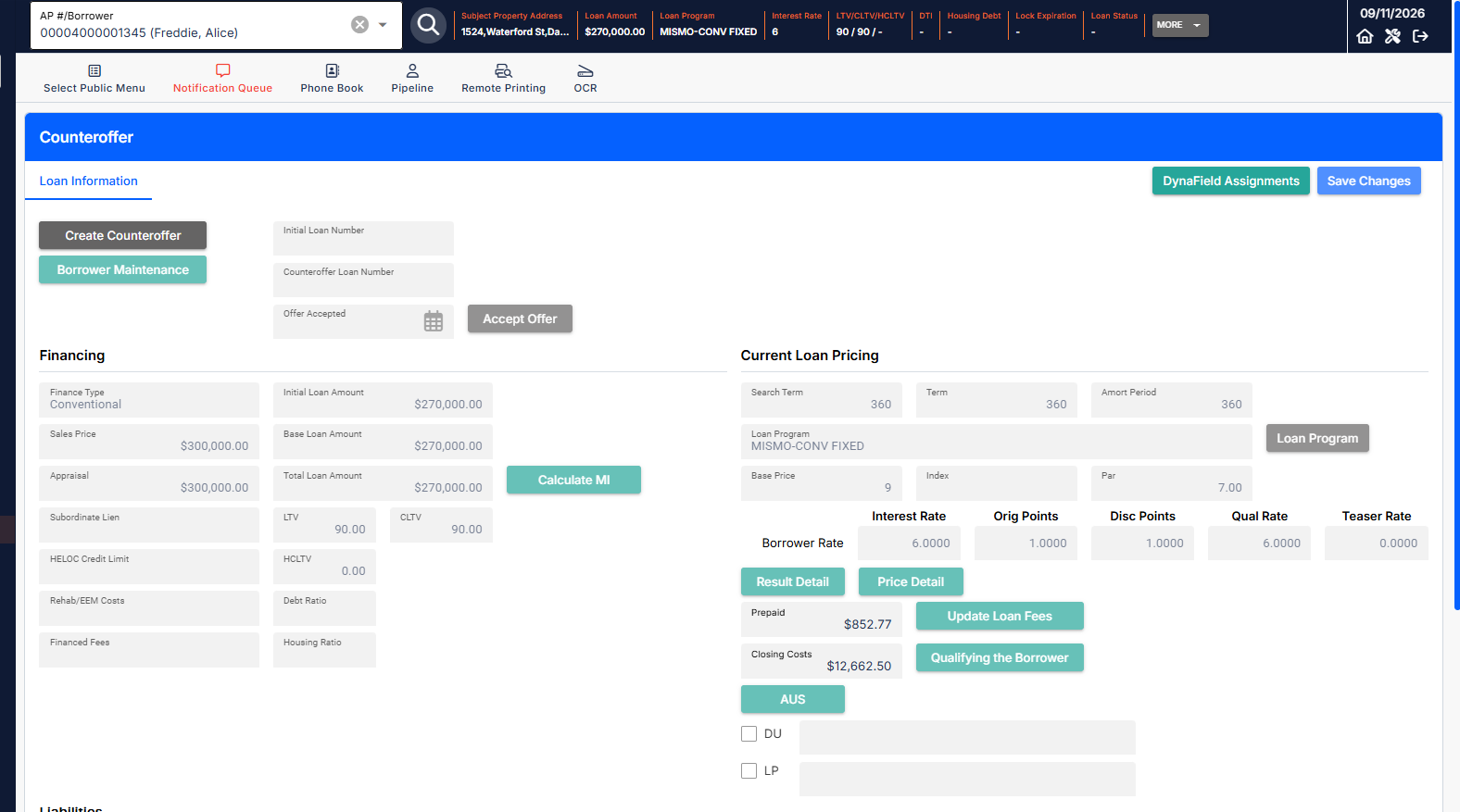Click the page vertical scrollbar
The height and width of the screenshot is (812, 1460).
coord(1456,306)
